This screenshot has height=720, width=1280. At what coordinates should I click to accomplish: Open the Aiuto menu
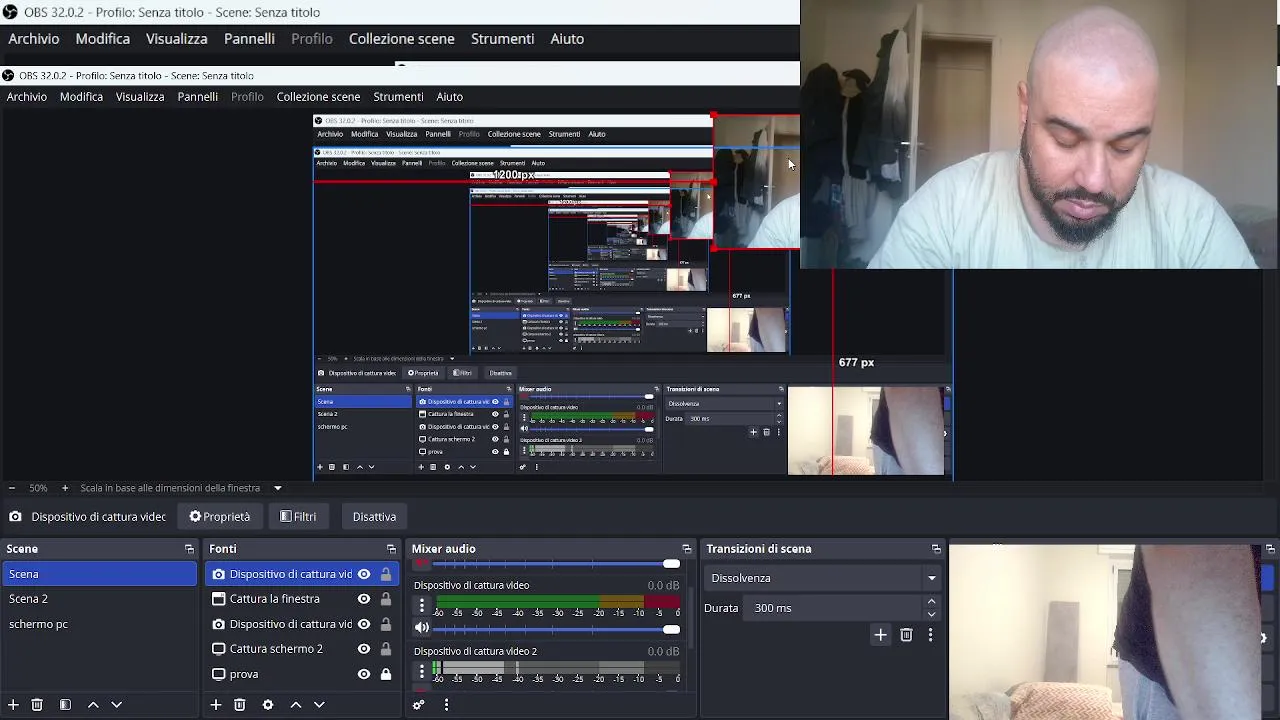[567, 39]
